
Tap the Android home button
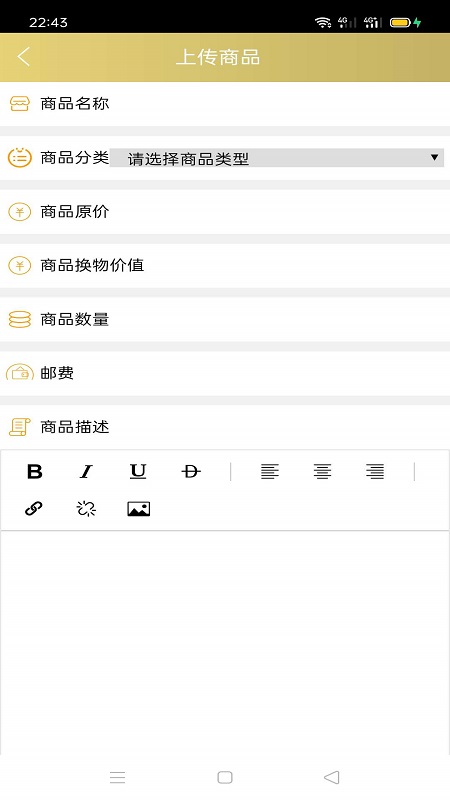click(x=225, y=777)
